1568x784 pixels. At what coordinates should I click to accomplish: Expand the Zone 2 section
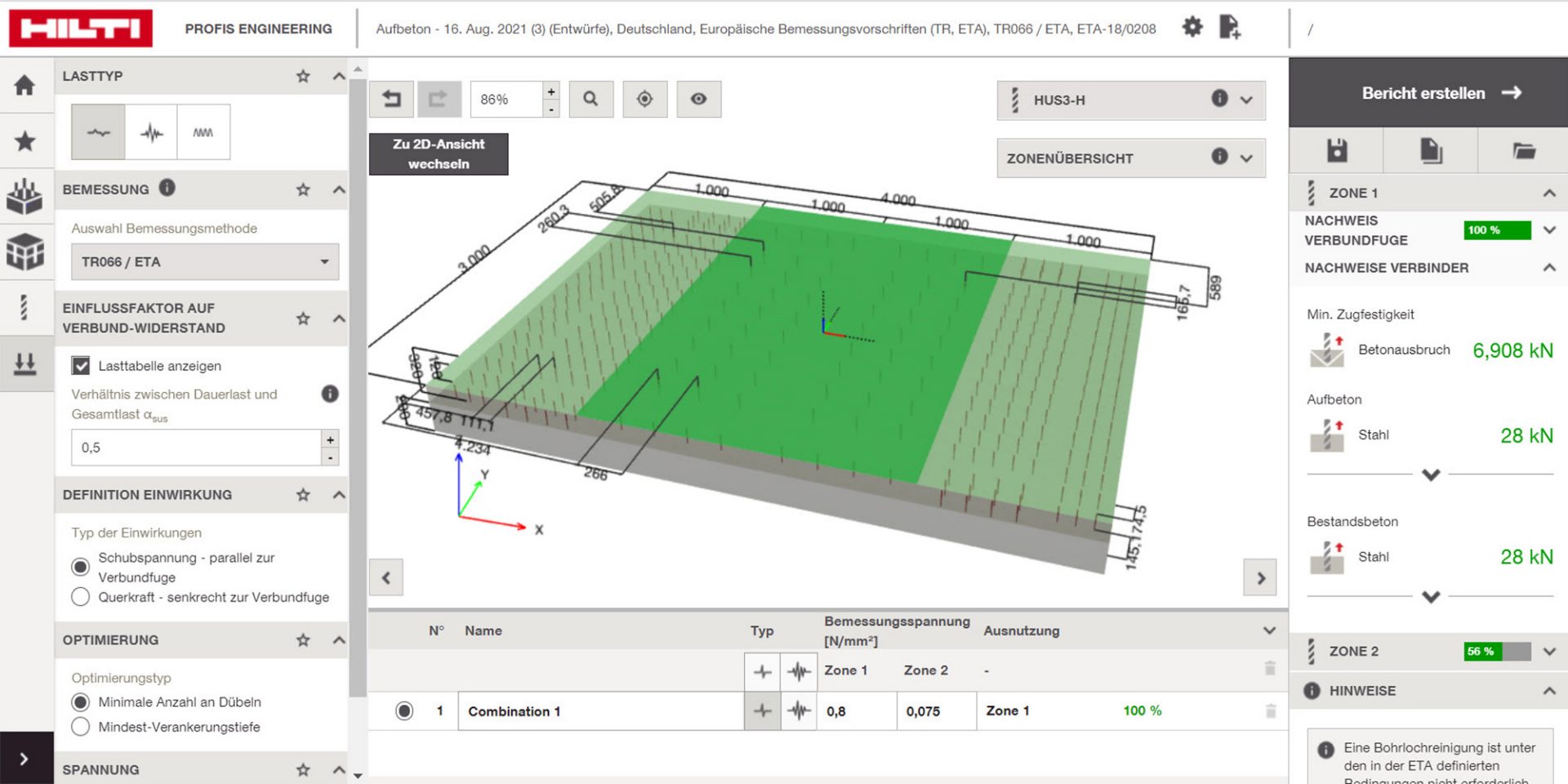pyautogui.click(x=1549, y=652)
